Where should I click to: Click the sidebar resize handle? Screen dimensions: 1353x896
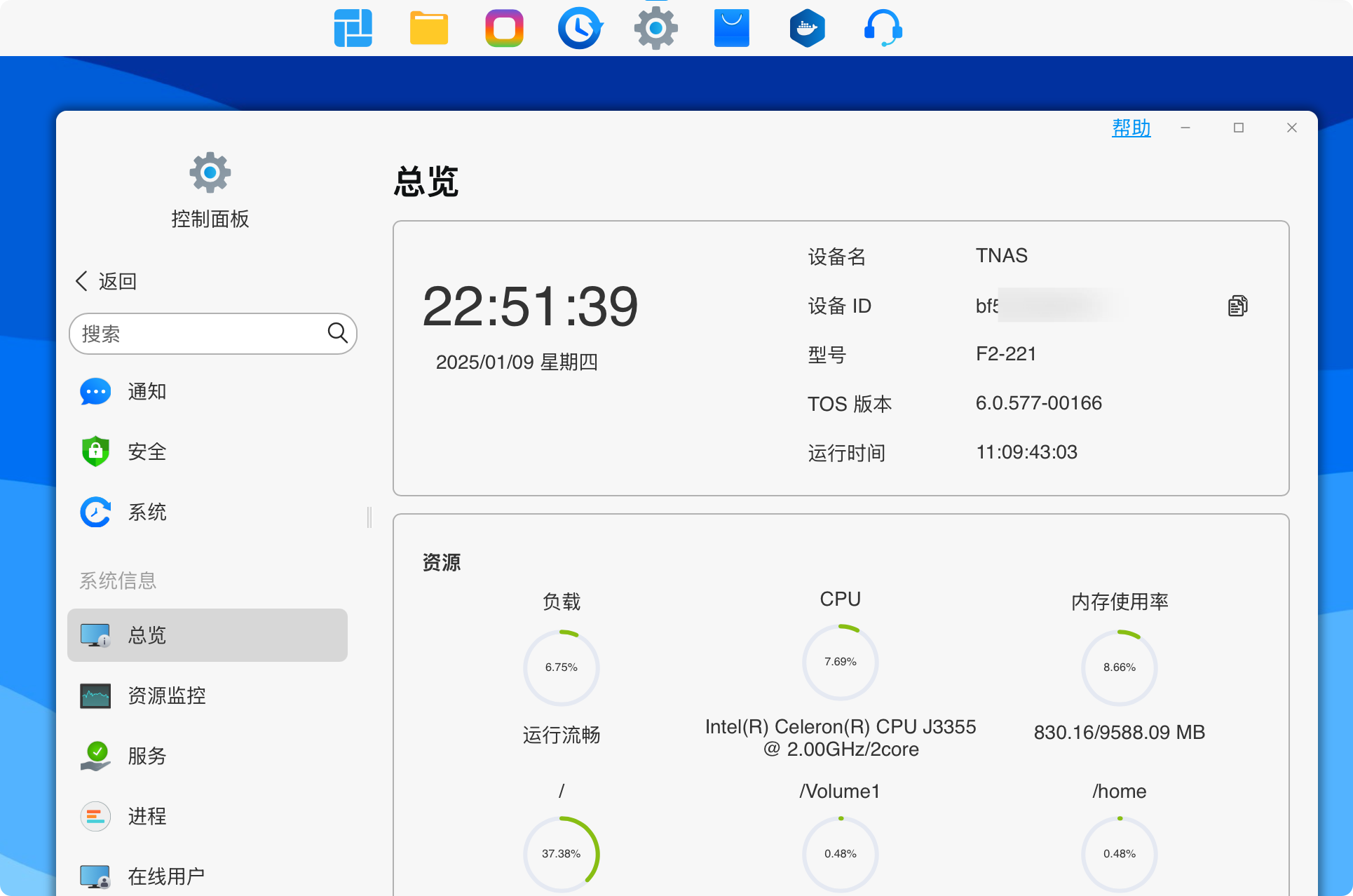(x=369, y=517)
